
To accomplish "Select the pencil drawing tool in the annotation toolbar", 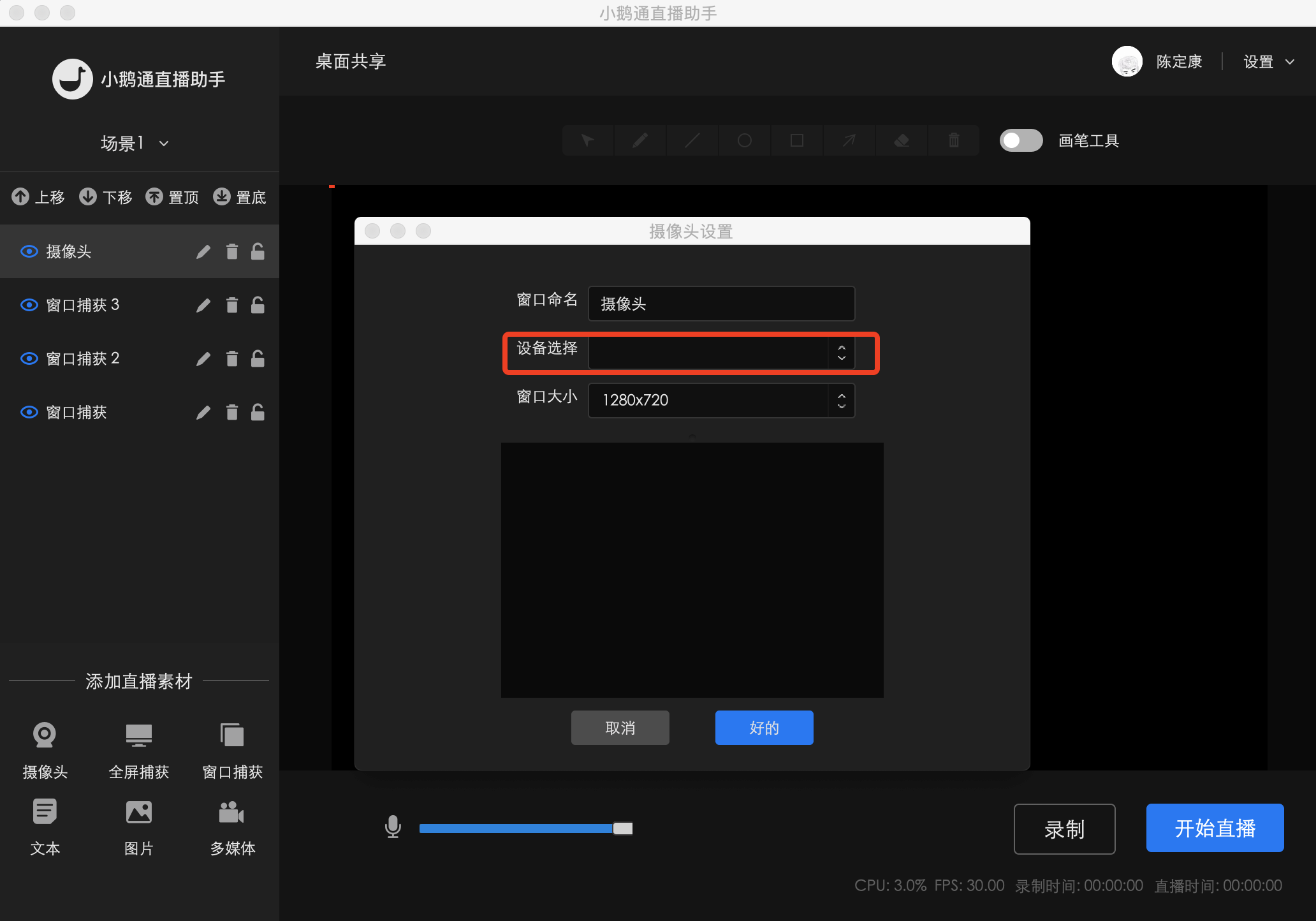I will (640, 140).
